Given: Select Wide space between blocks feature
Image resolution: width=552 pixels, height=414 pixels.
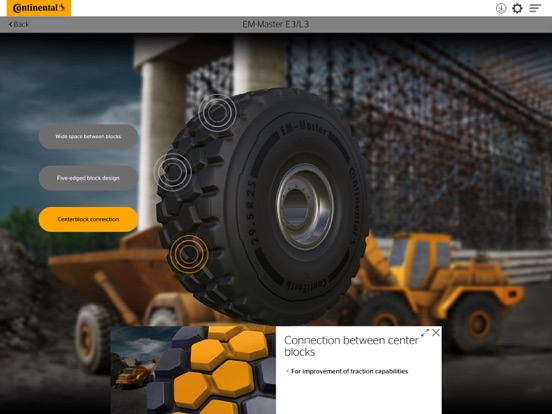Looking at the screenshot, I should (x=88, y=136).
